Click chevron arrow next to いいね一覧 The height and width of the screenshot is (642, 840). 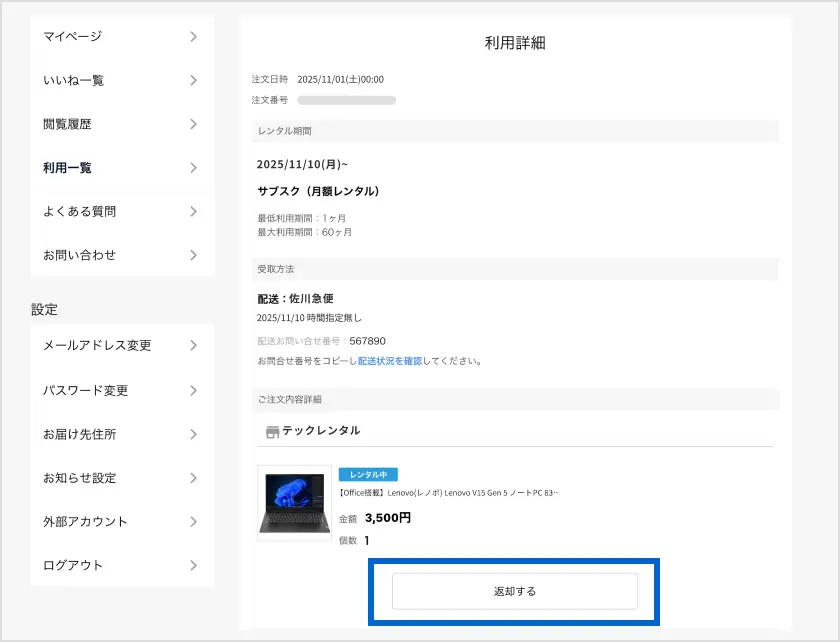193,80
